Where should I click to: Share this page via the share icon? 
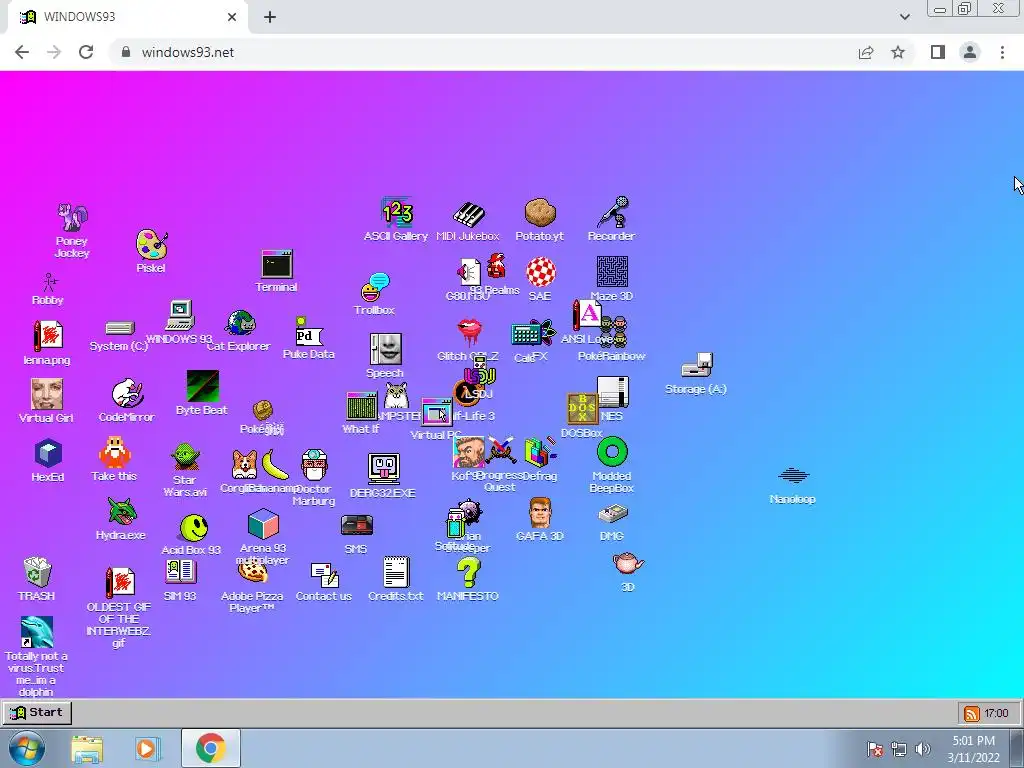tap(866, 52)
